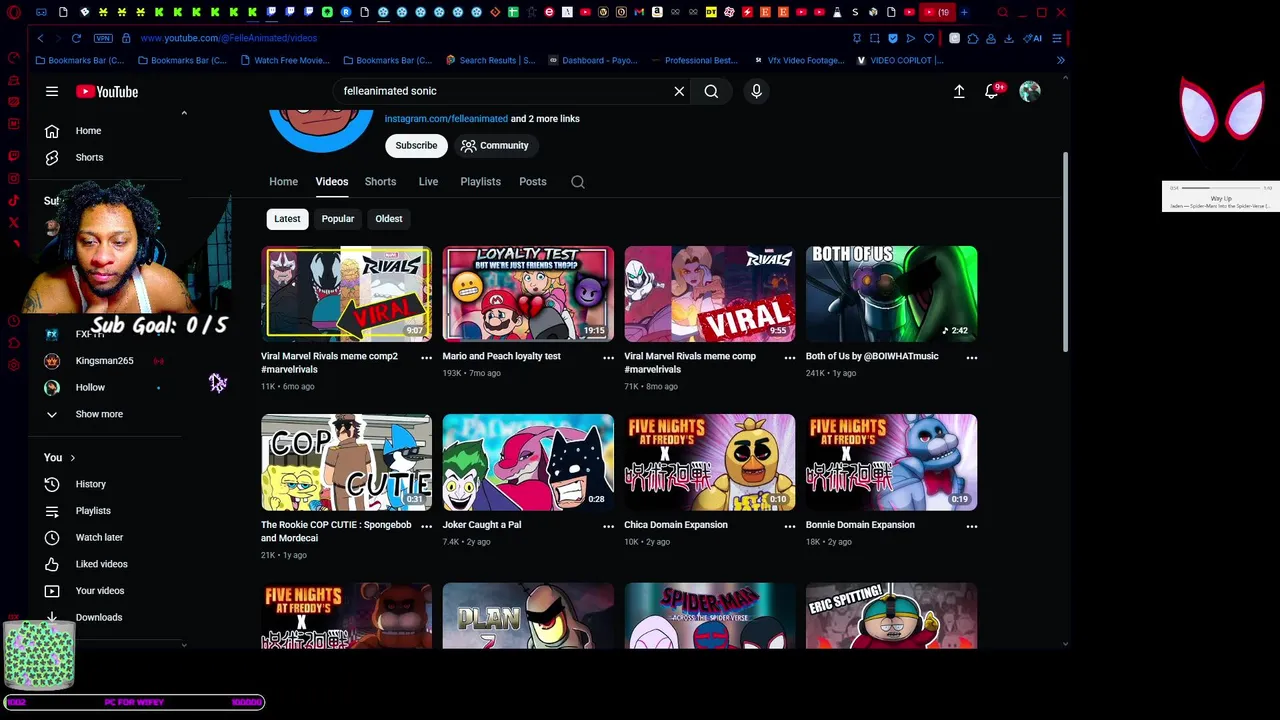
Task: Reload the page
Action: coord(76,38)
